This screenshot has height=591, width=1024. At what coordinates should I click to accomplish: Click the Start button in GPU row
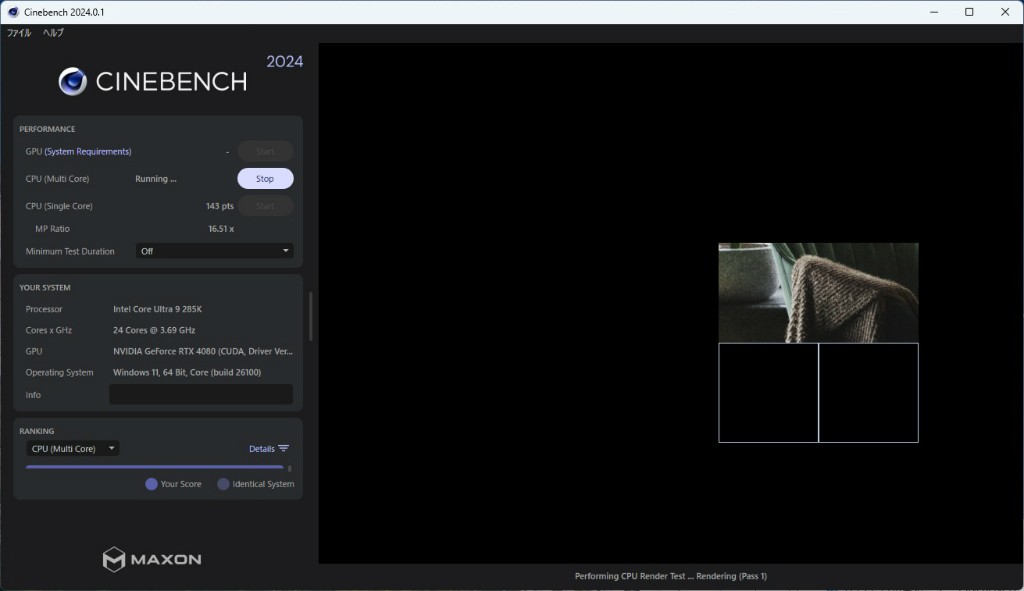(x=265, y=152)
